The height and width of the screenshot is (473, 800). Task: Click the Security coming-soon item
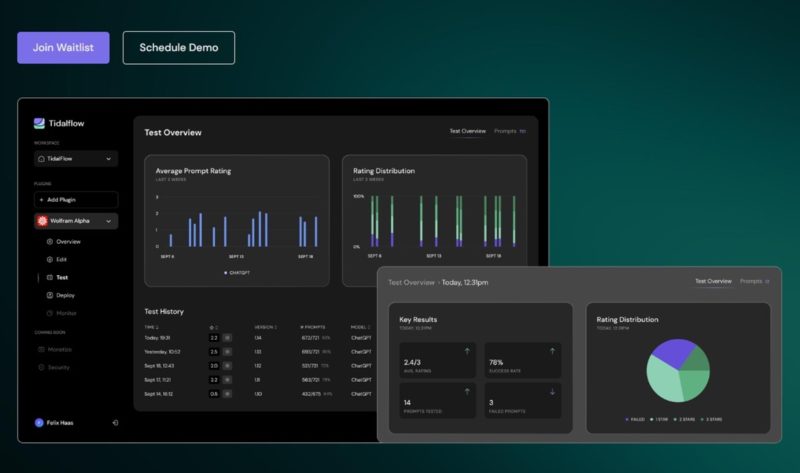click(54, 367)
